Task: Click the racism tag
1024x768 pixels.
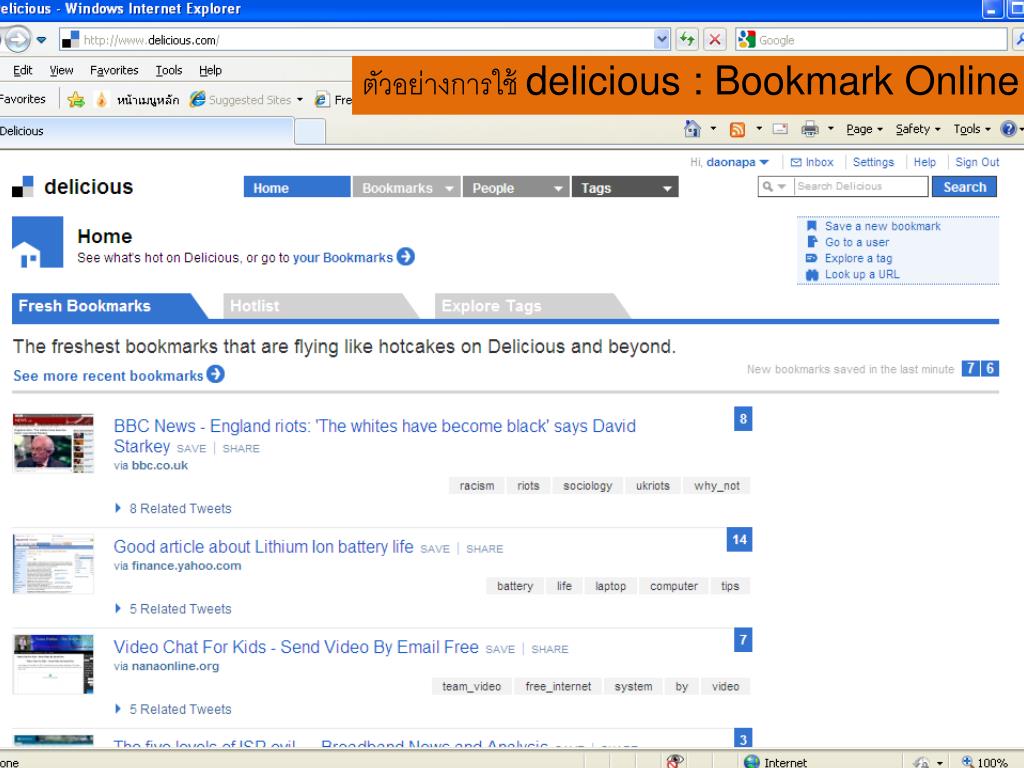Action: [477, 486]
